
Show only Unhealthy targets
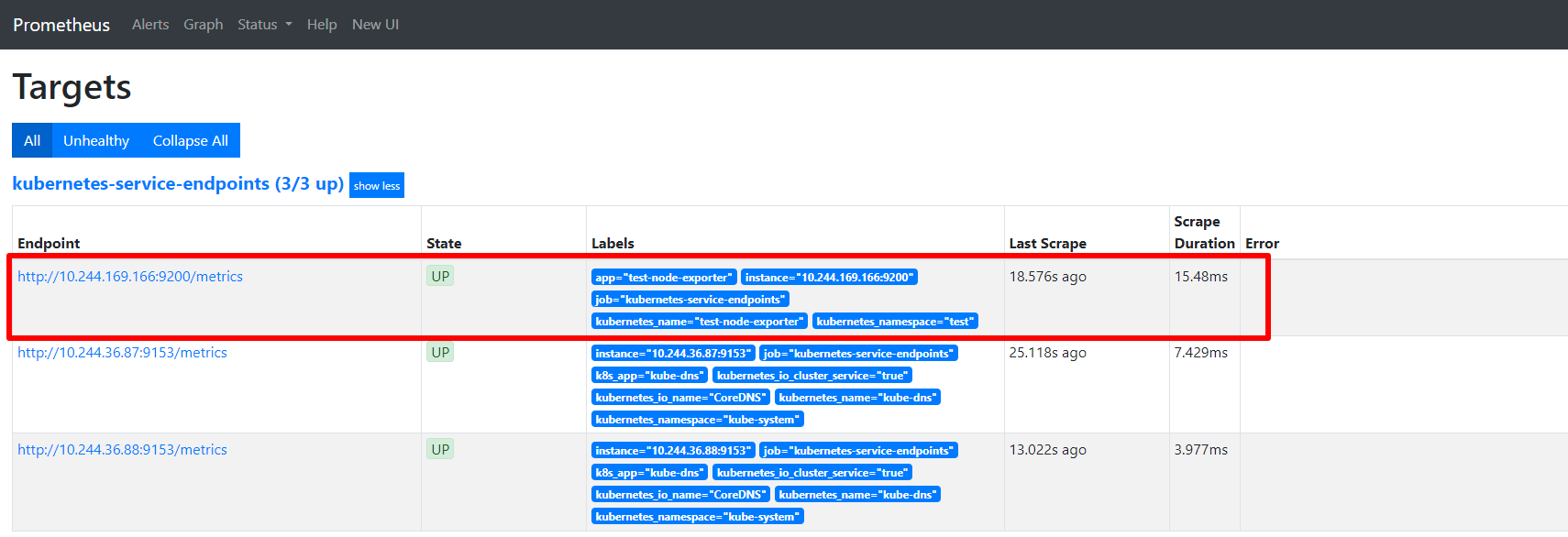click(96, 140)
